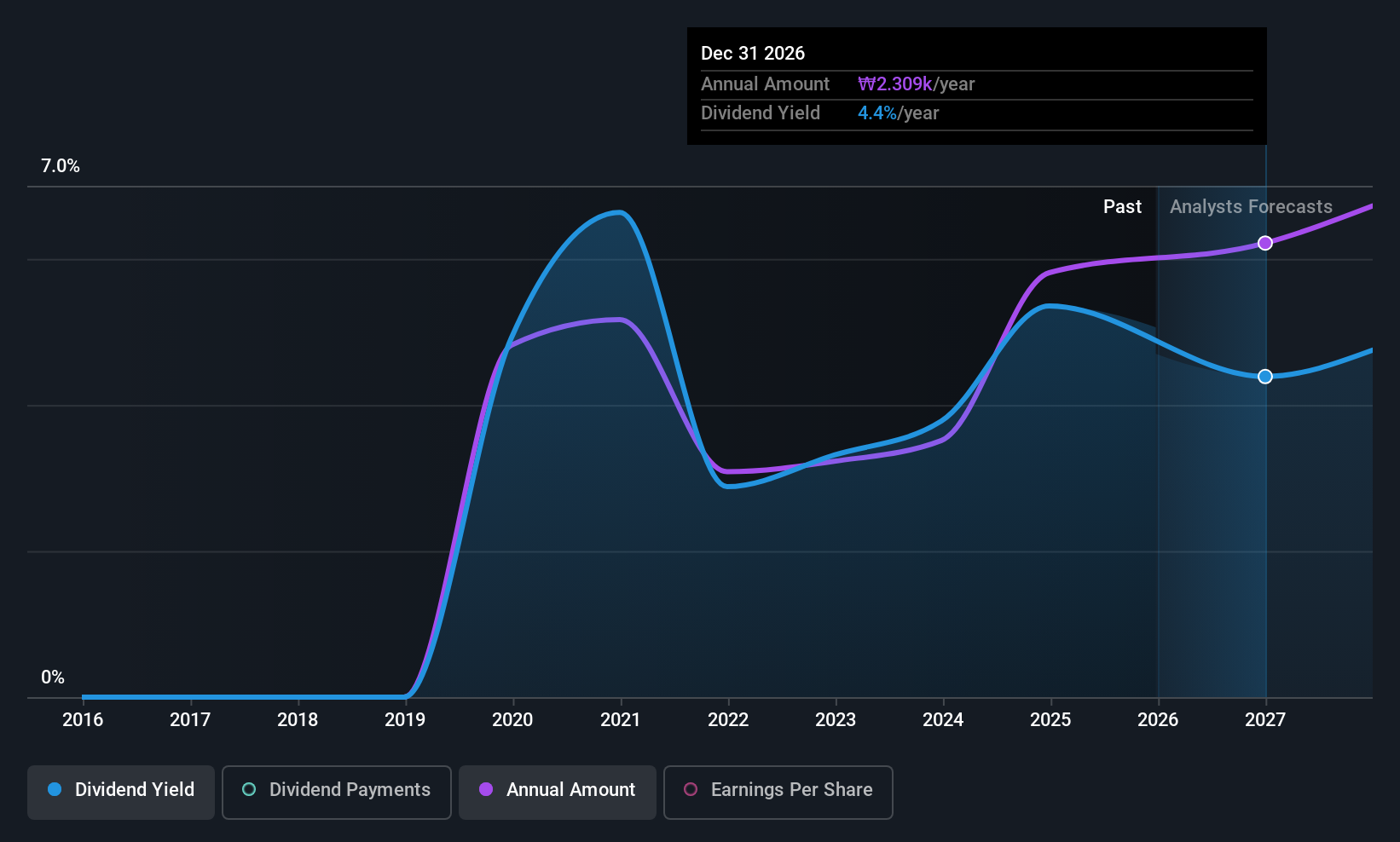Screen dimensions: 1400x842
Task: Click the 2023 x-axis label
Action: [x=836, y=719]
